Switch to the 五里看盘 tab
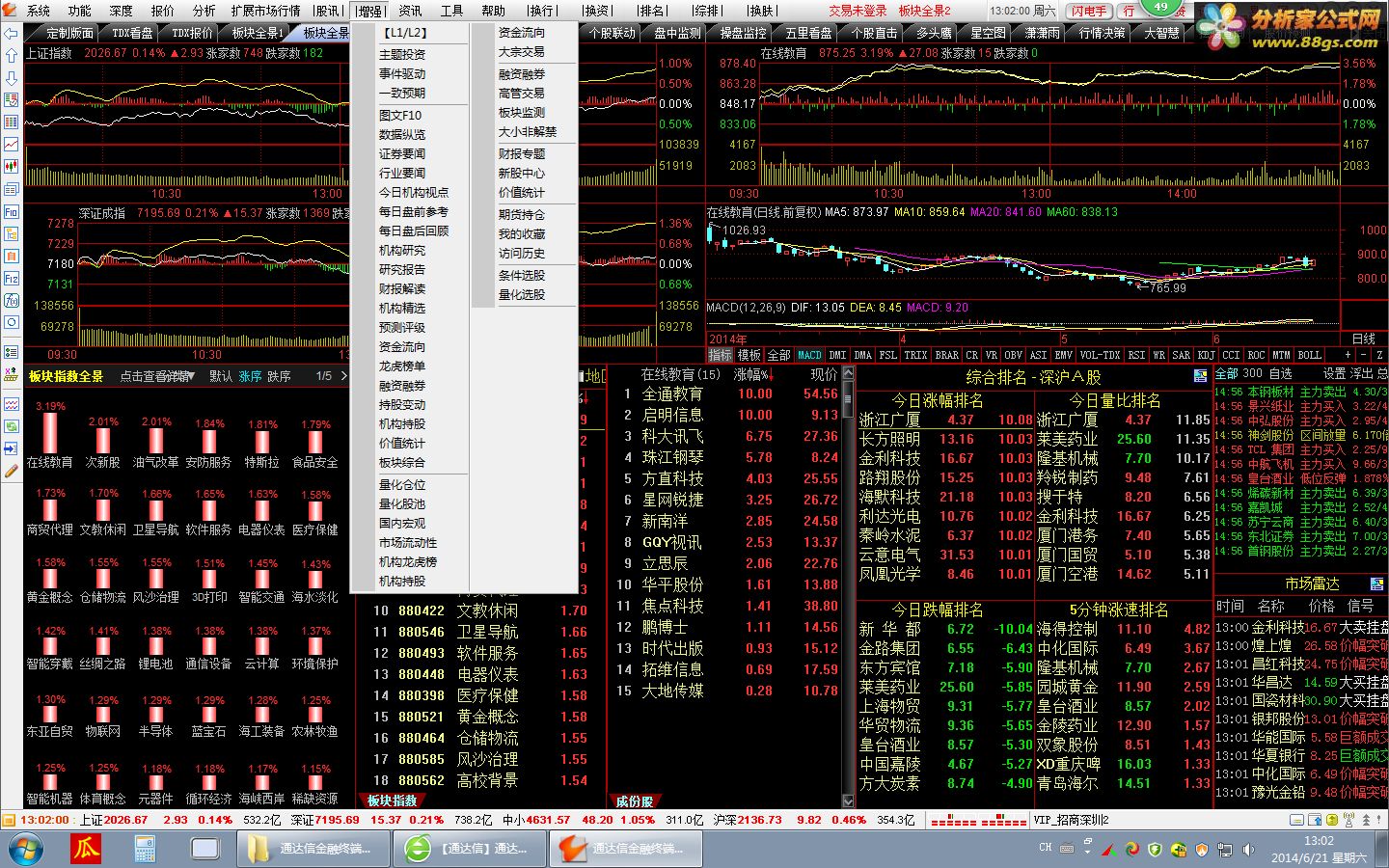 (808, 33)
